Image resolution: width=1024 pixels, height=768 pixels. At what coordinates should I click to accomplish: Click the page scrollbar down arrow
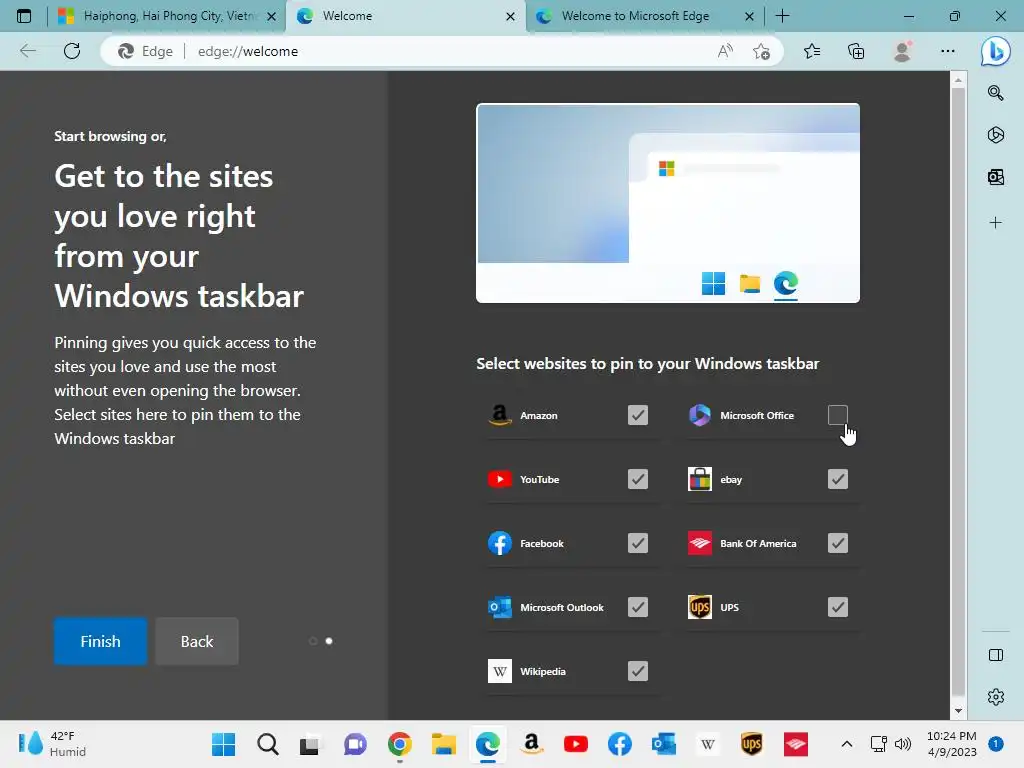coord(958,711)
